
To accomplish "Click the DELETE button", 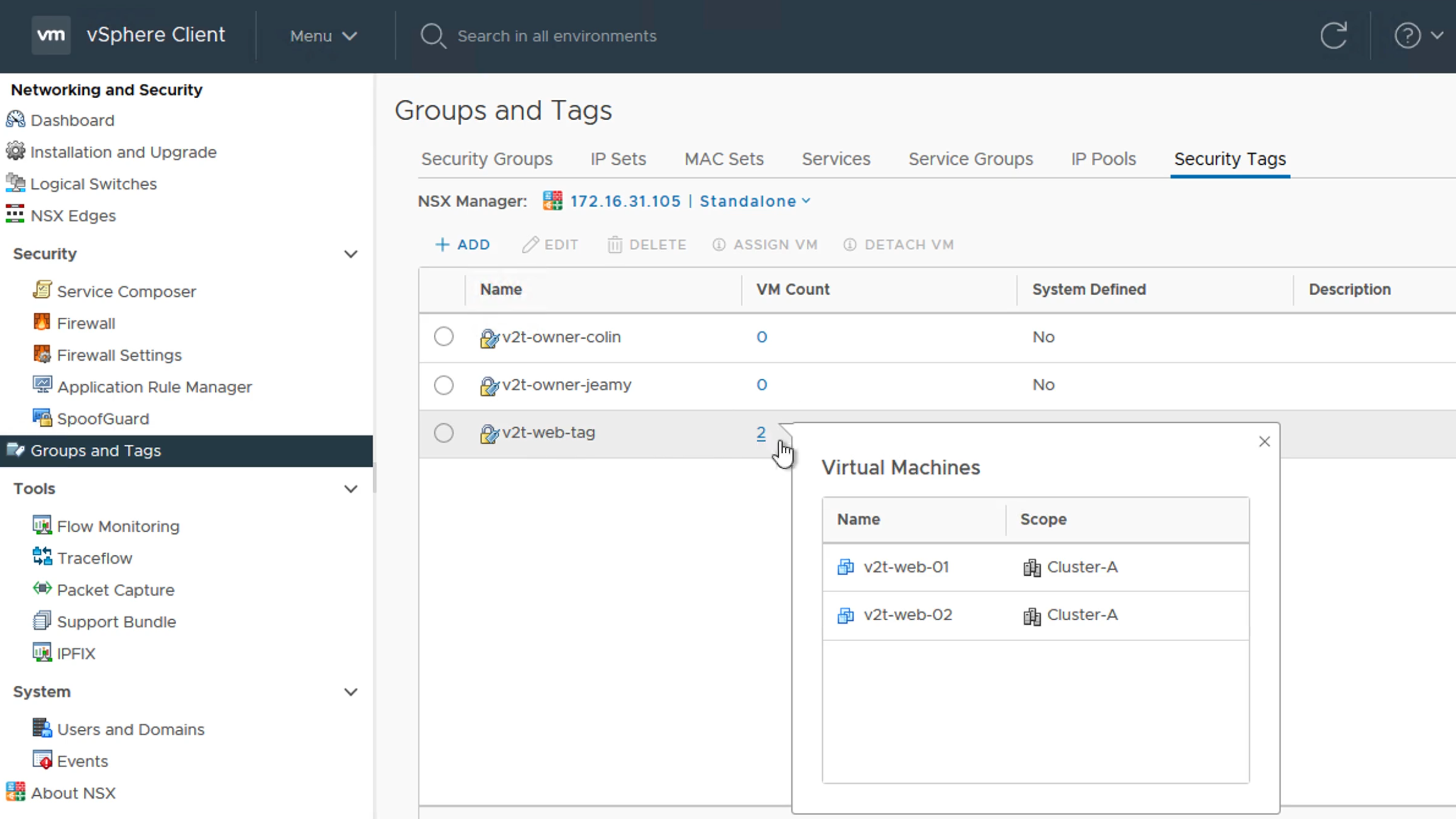I will pyautogui.click(x=646, y=245).
